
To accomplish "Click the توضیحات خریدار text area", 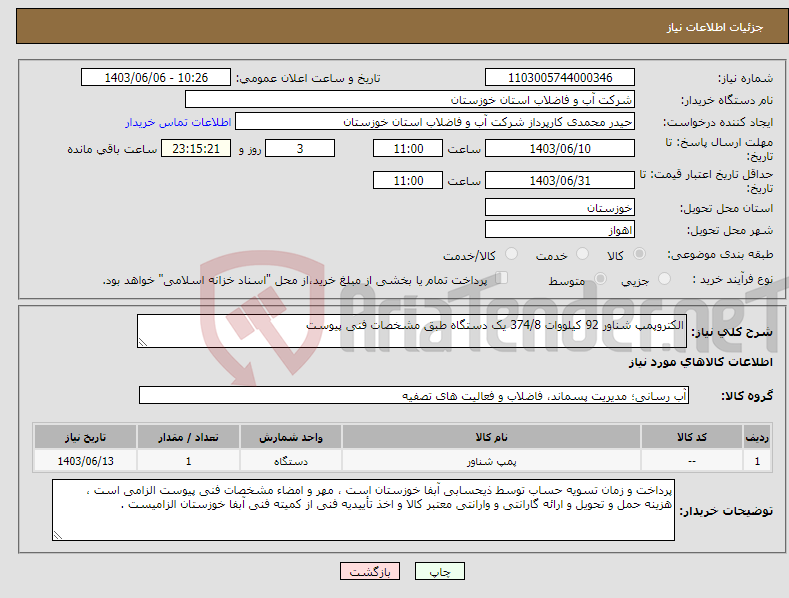I will (x=363, y=510).
